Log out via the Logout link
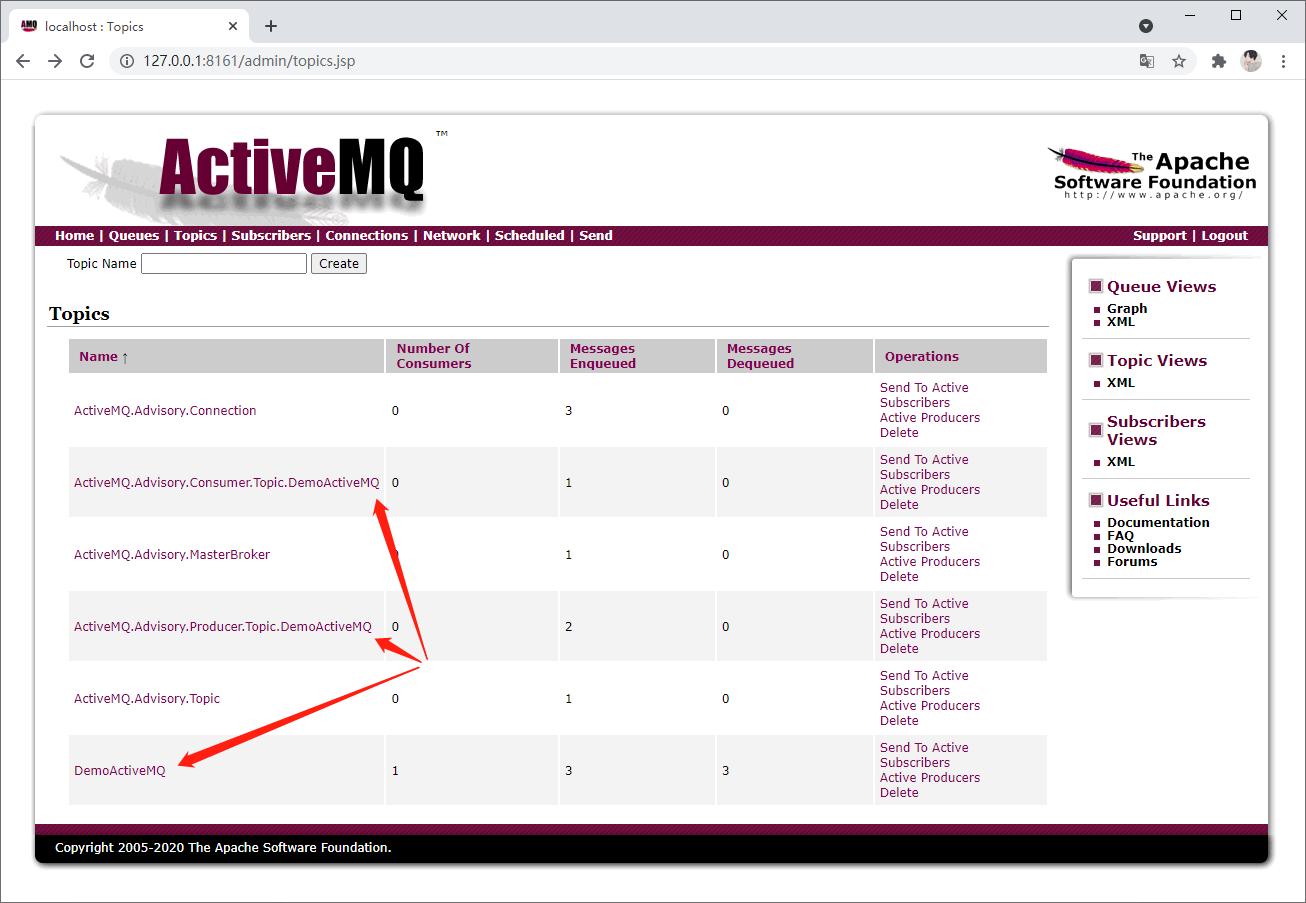 [1224, 236]
